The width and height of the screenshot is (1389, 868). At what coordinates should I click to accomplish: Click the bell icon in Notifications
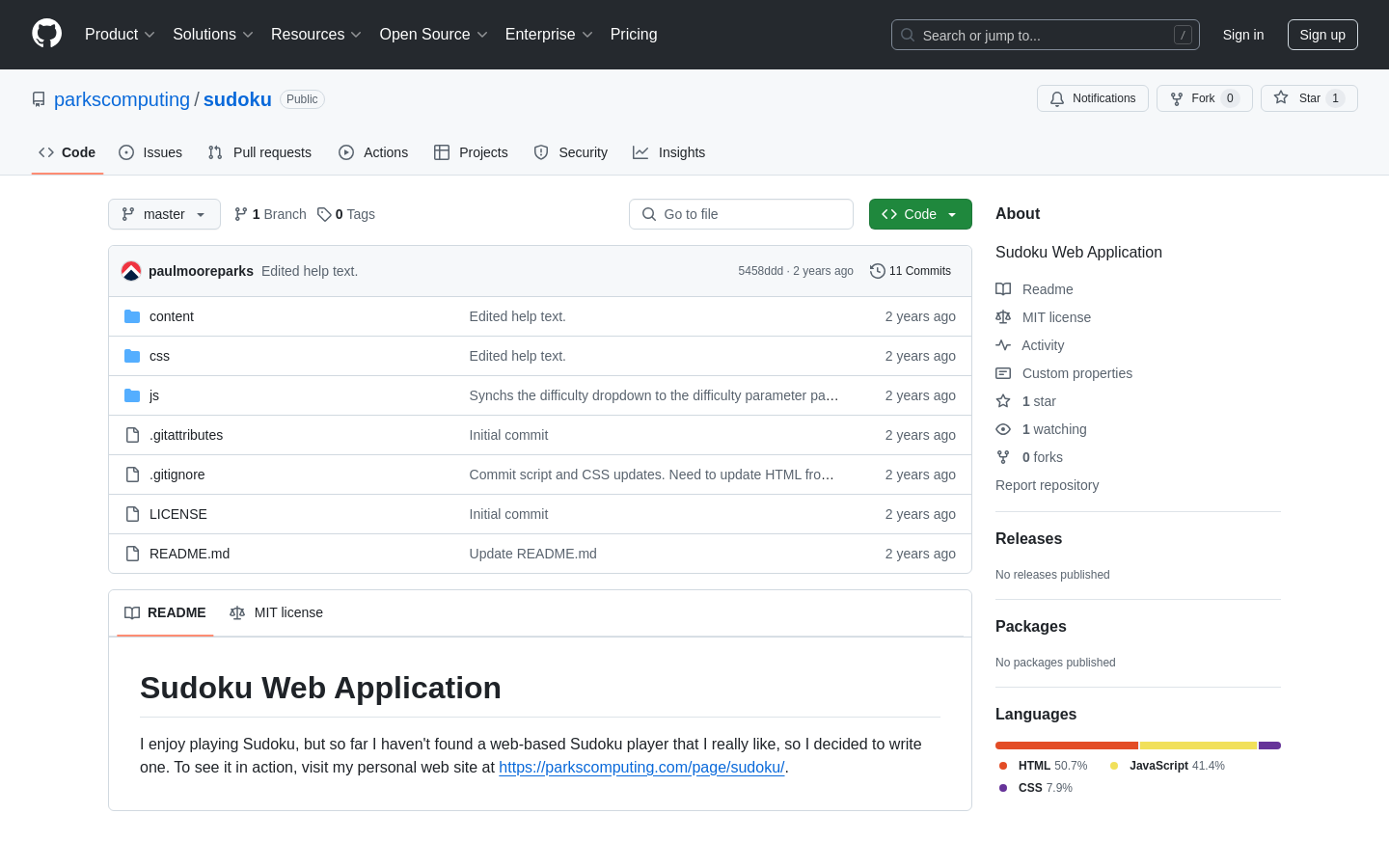pos(1057,98)
